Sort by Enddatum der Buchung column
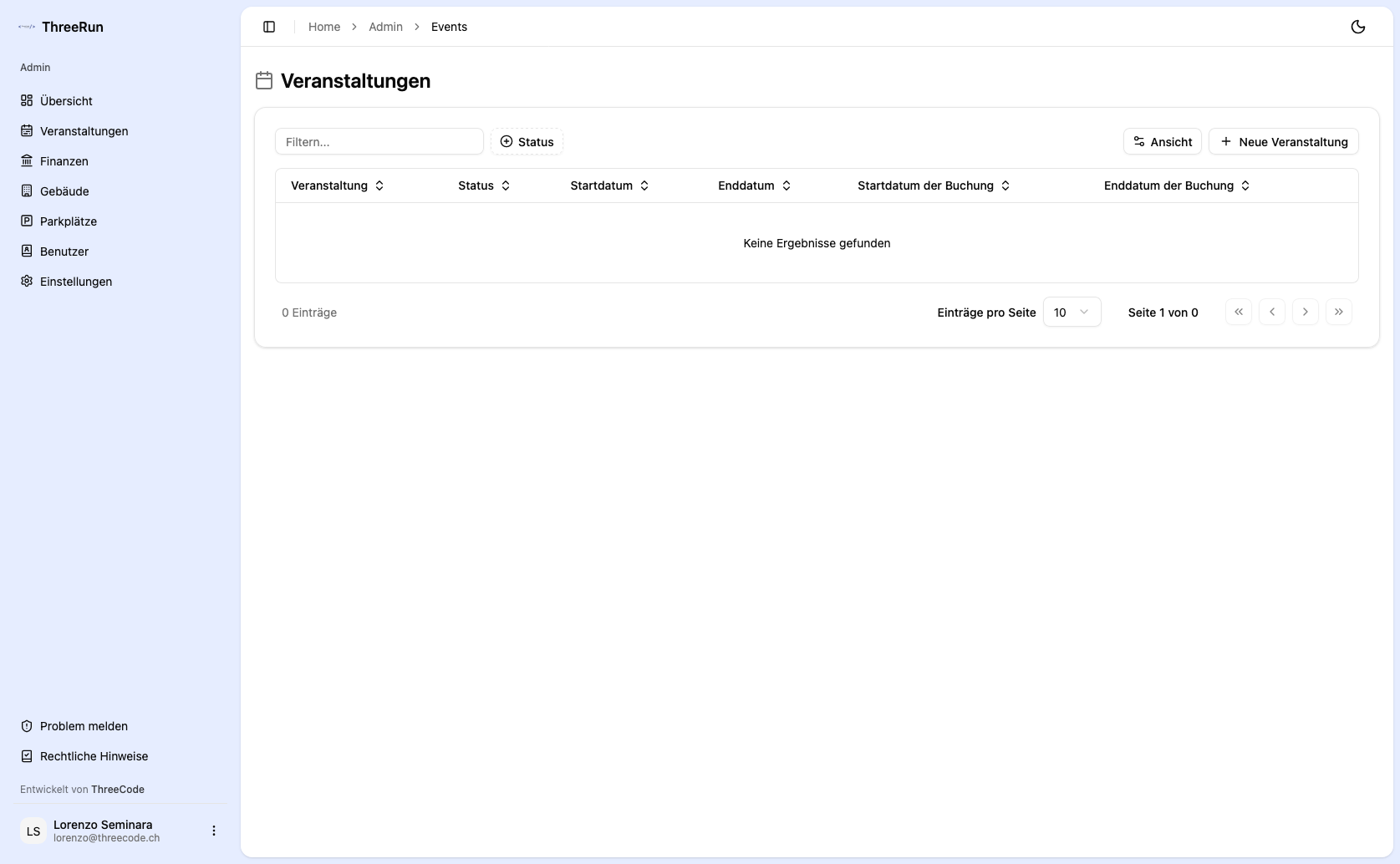The image size is (1400, 864). 1177,186
